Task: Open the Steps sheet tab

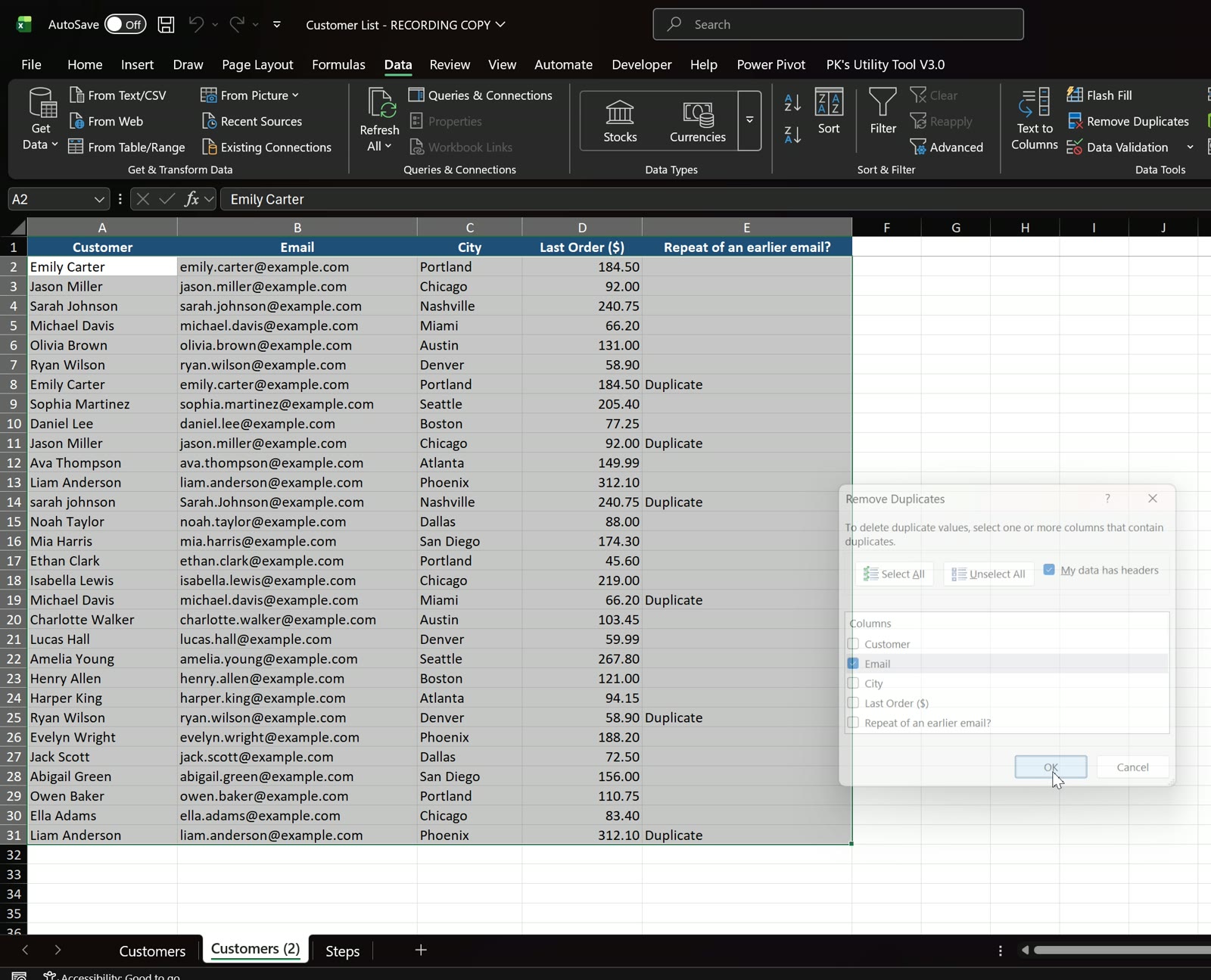Action: point(342,951)
